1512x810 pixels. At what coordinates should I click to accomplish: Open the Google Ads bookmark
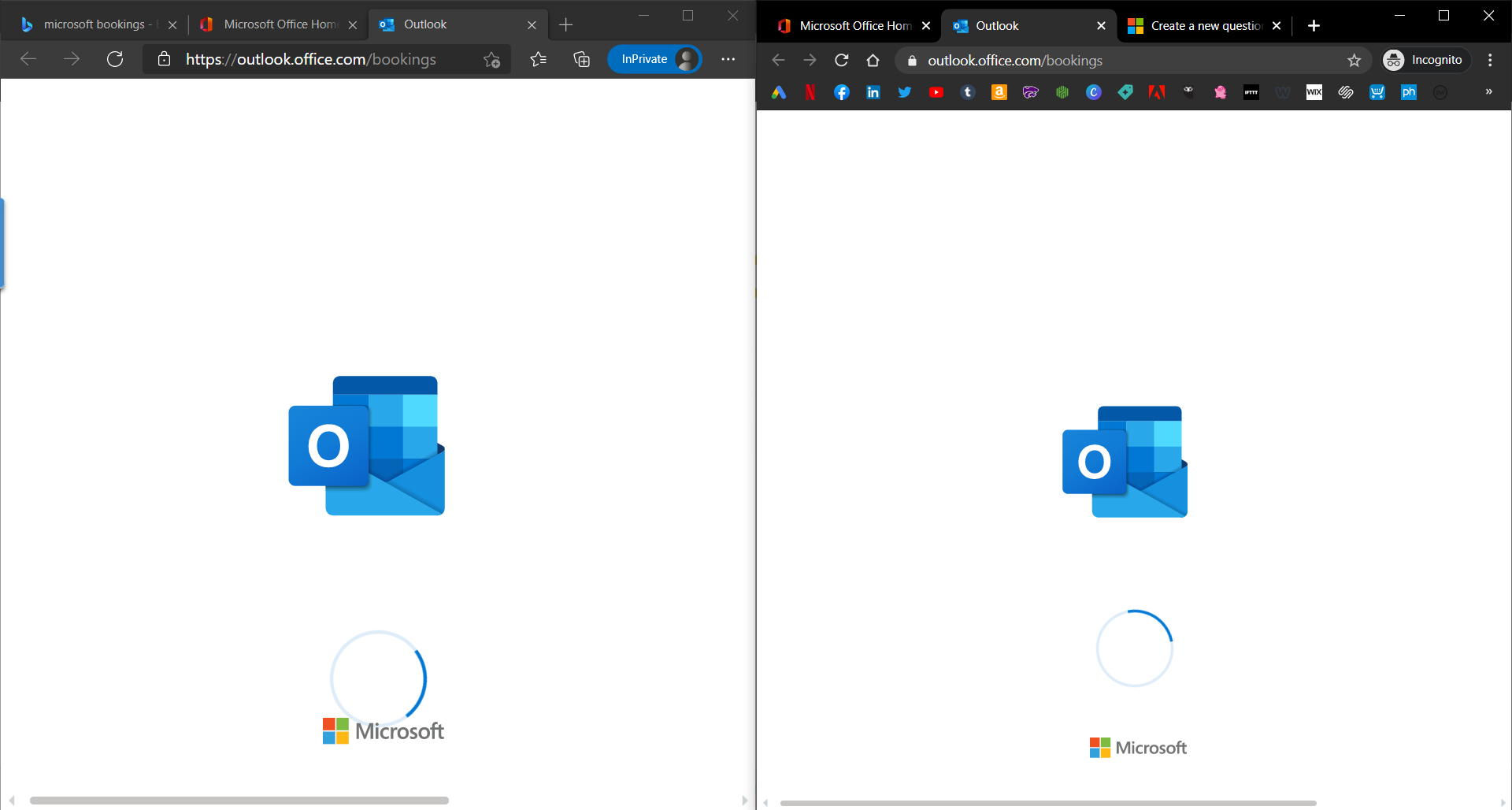tap(779, 92)
